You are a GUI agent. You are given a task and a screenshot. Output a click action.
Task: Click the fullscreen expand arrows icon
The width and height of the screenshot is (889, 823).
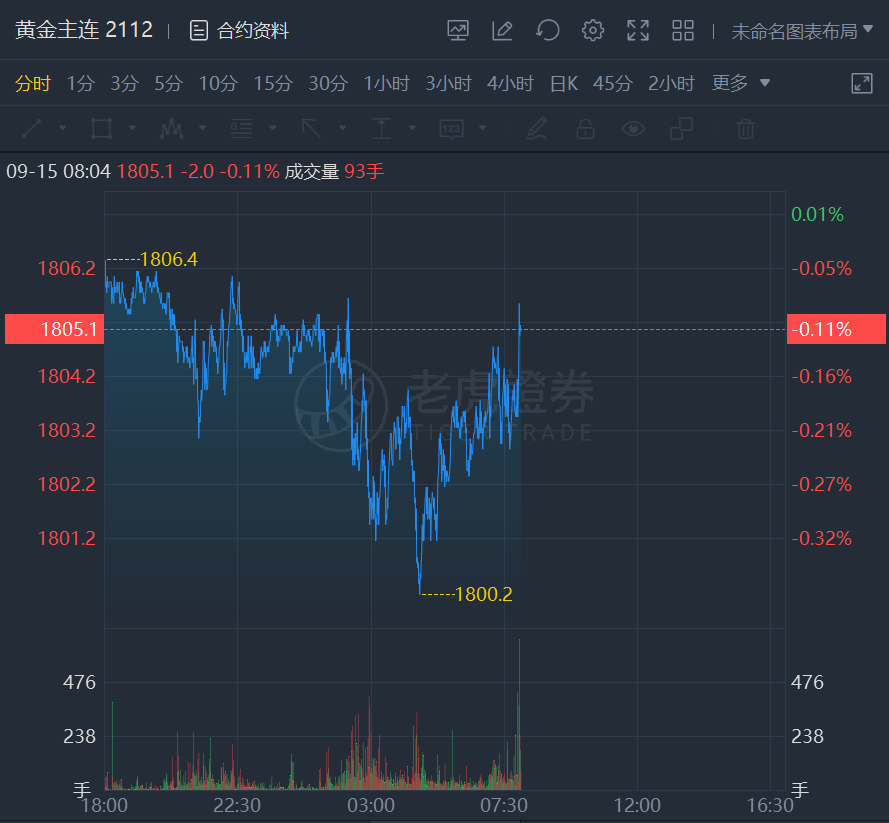click(638, 31)
